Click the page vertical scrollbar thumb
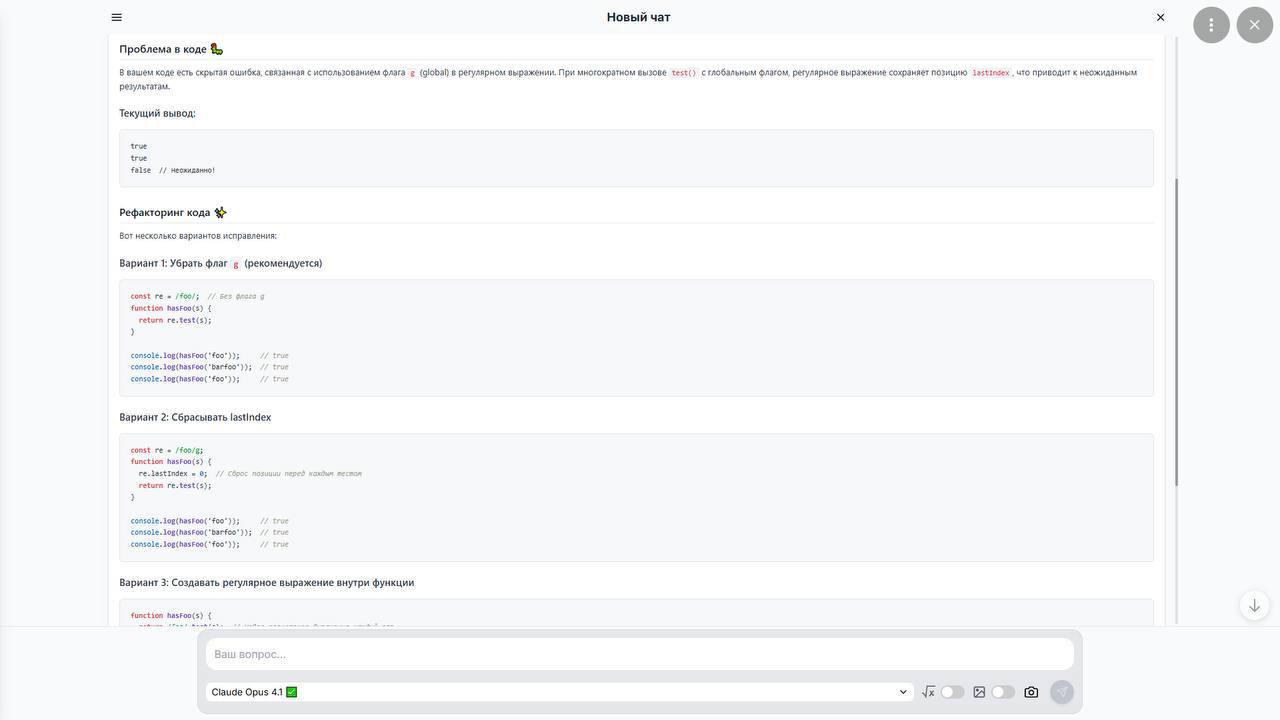This screenshot has height=720, width=1280. tap(1176, 330)
